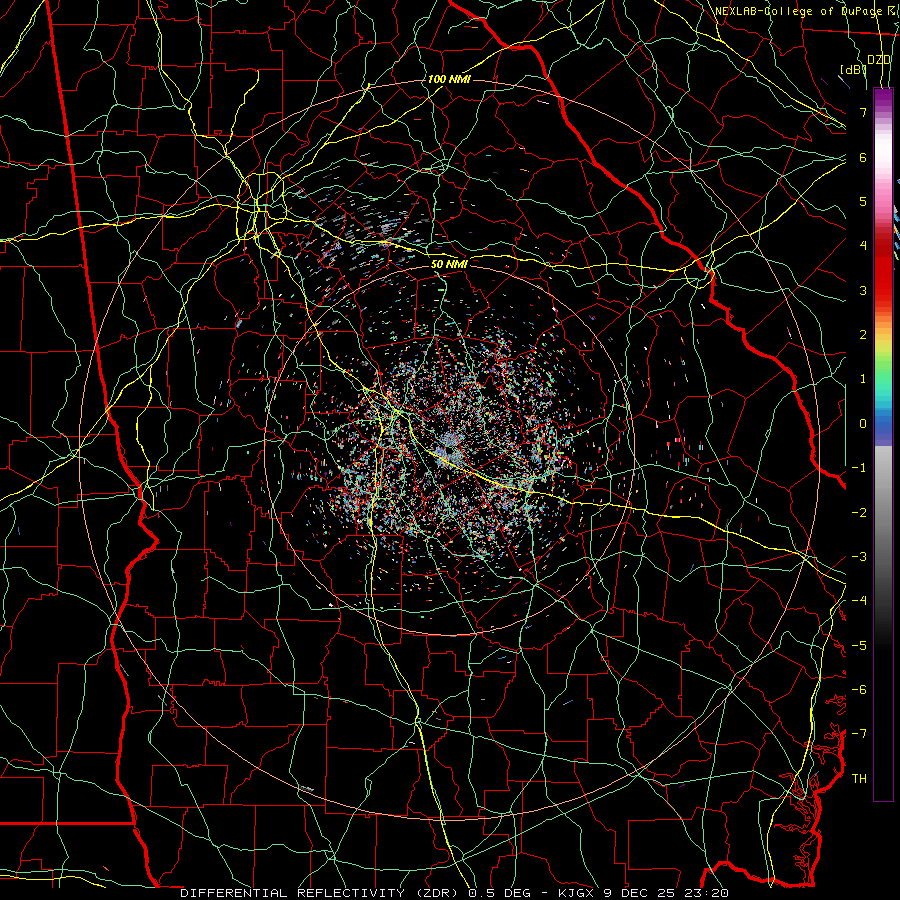Click the -6 value on the color scale

859,690
